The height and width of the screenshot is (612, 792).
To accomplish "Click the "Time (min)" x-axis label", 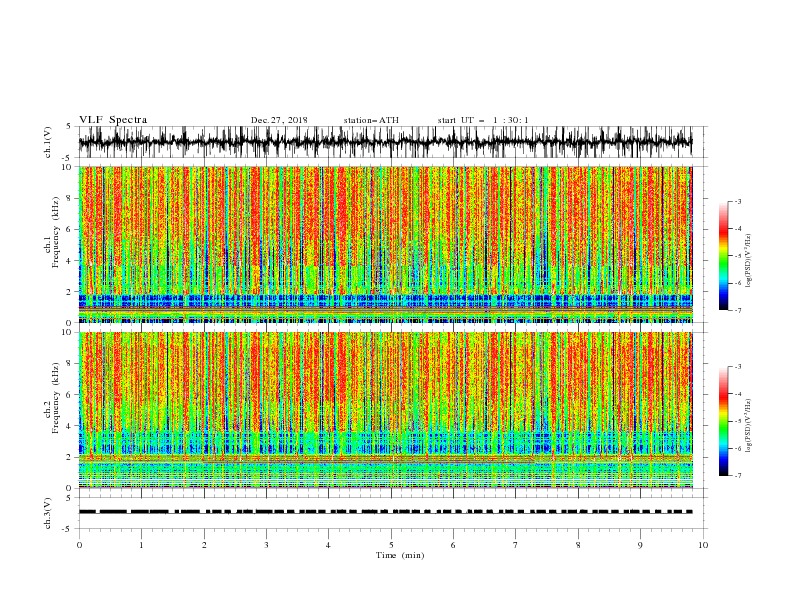I will click(x=400, y=555).
